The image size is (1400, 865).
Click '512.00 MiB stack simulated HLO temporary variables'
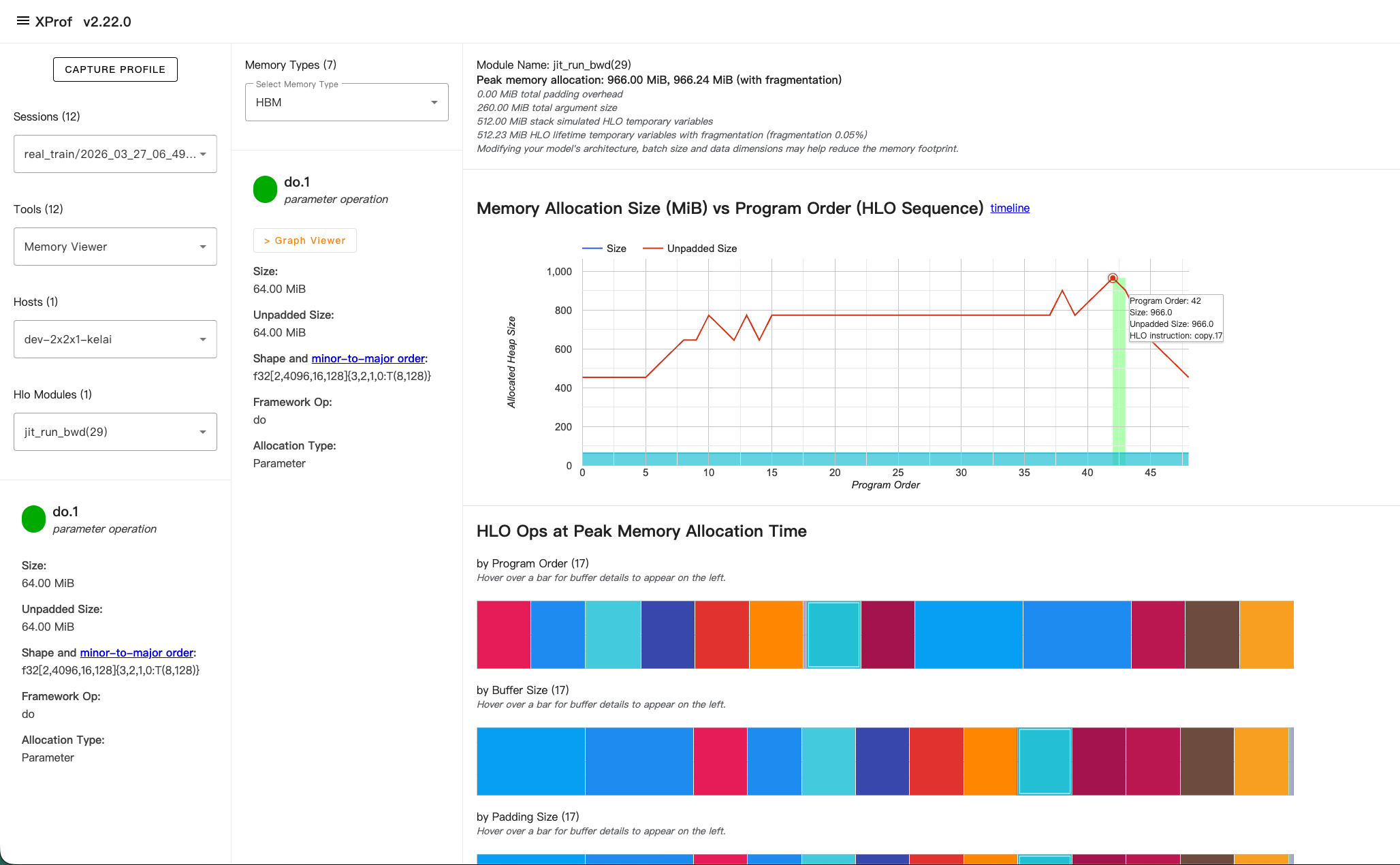(594, 121)
